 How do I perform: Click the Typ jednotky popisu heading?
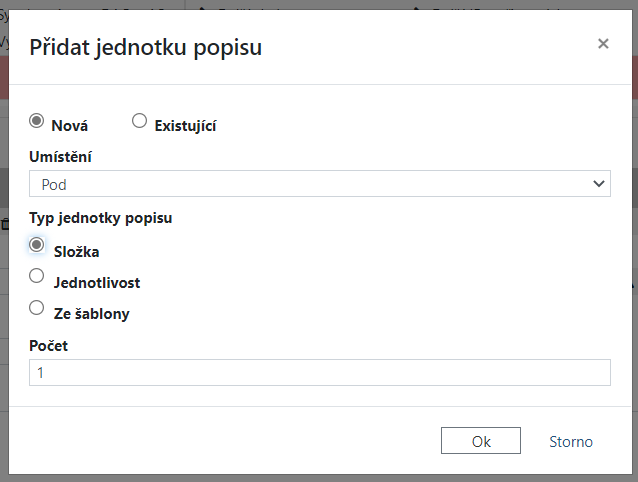[100, 218]
